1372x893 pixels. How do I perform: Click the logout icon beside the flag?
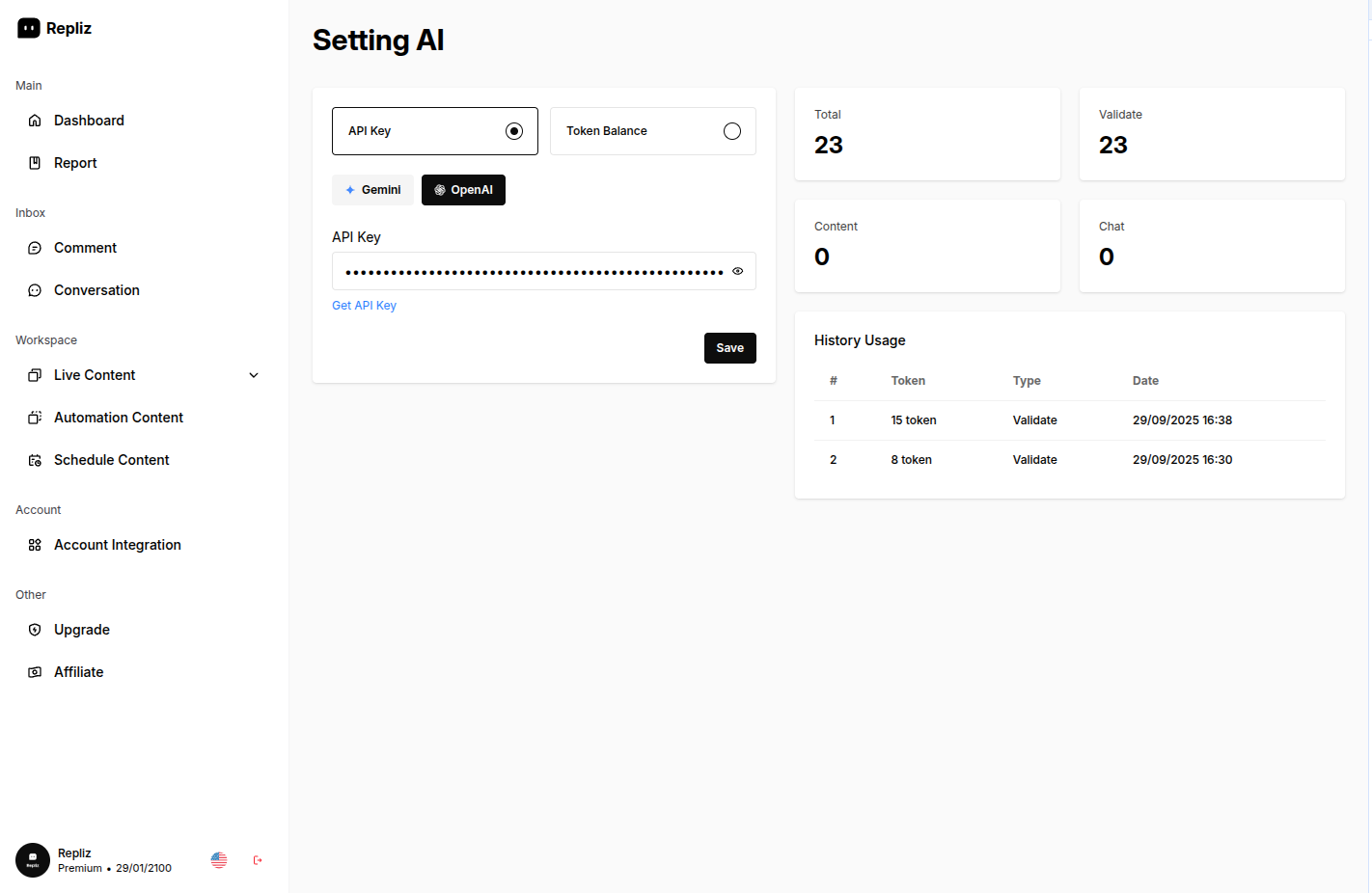click(x=258, y=860)
